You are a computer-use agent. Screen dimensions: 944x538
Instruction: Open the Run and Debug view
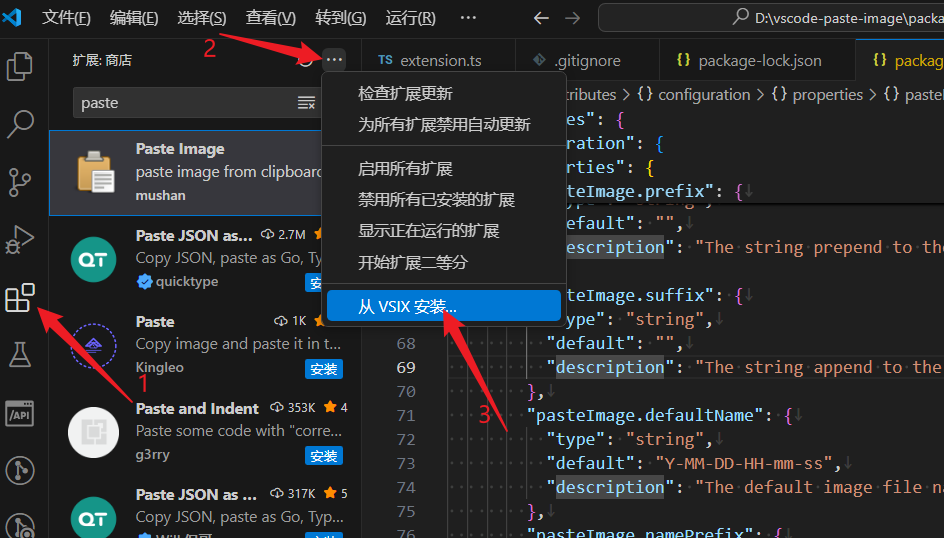(20, 241)
